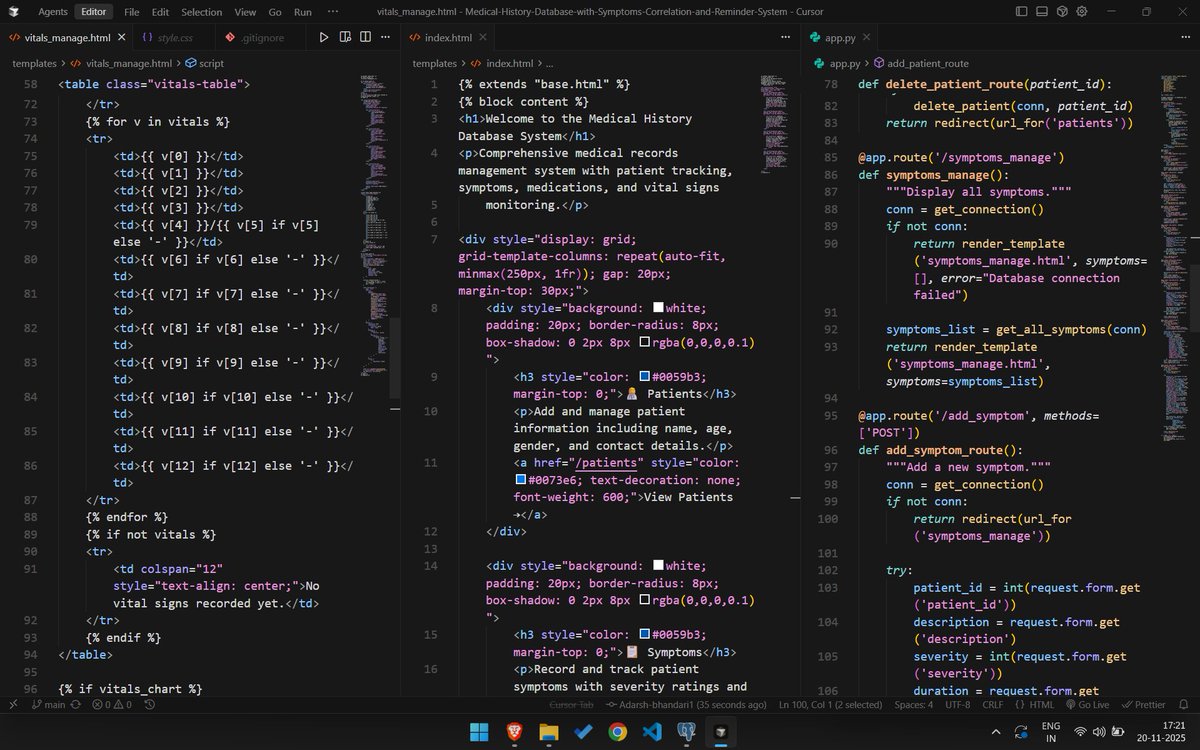Open the View menu
The image size is (1200, 750).
[245, 12]
